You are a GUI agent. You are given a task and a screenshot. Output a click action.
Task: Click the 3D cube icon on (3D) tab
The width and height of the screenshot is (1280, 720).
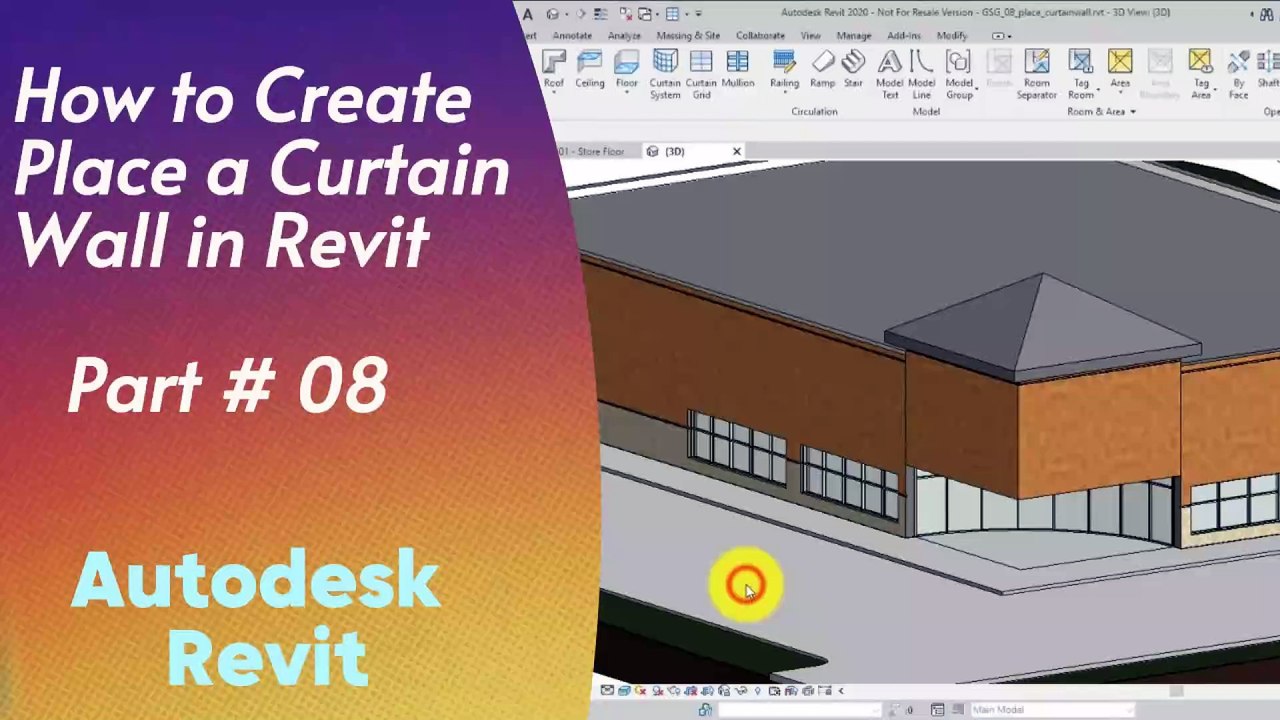click(x=652, y=151)
